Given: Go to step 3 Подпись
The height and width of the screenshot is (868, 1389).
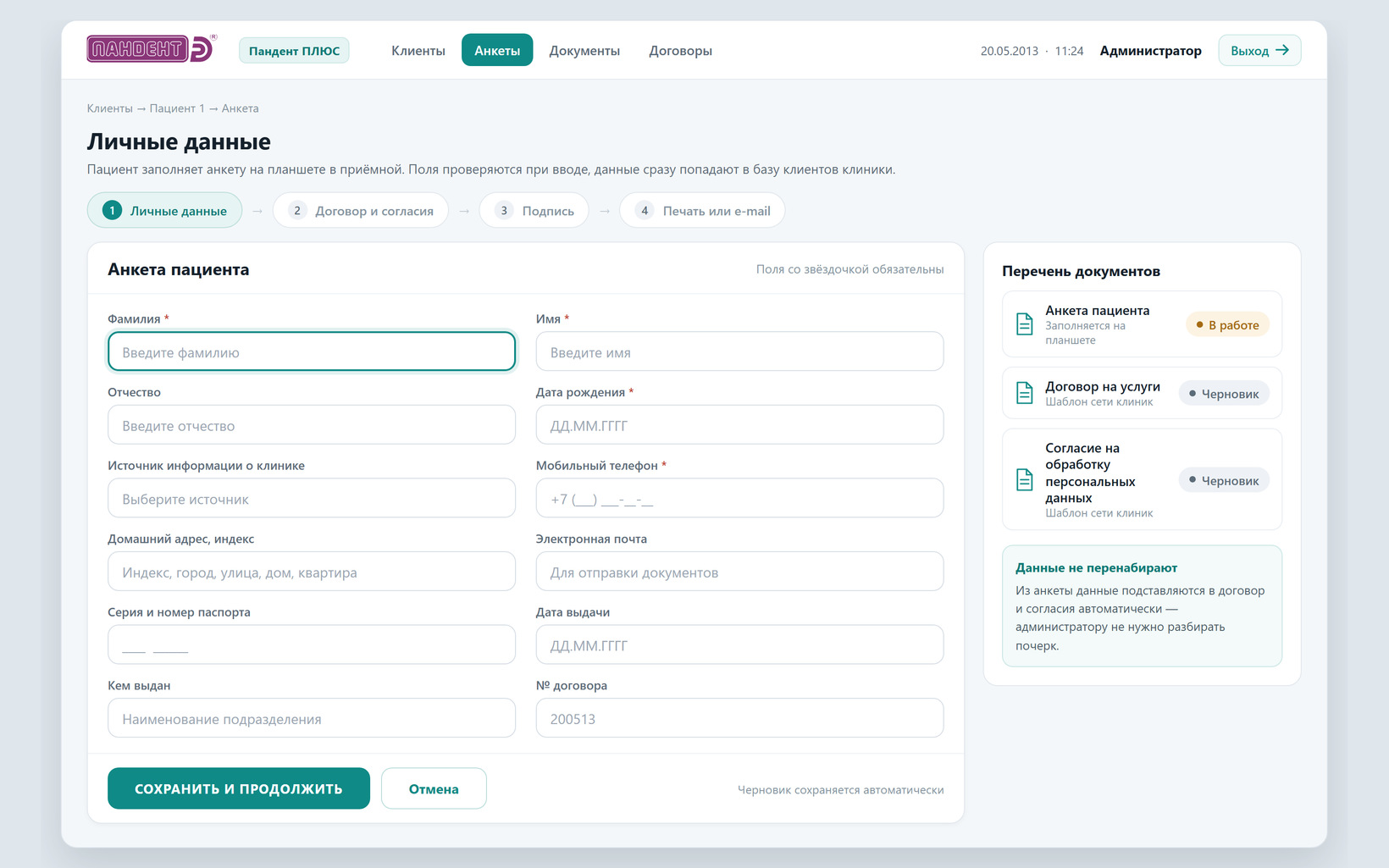Looking at the screenshot, I should [534, 211].
